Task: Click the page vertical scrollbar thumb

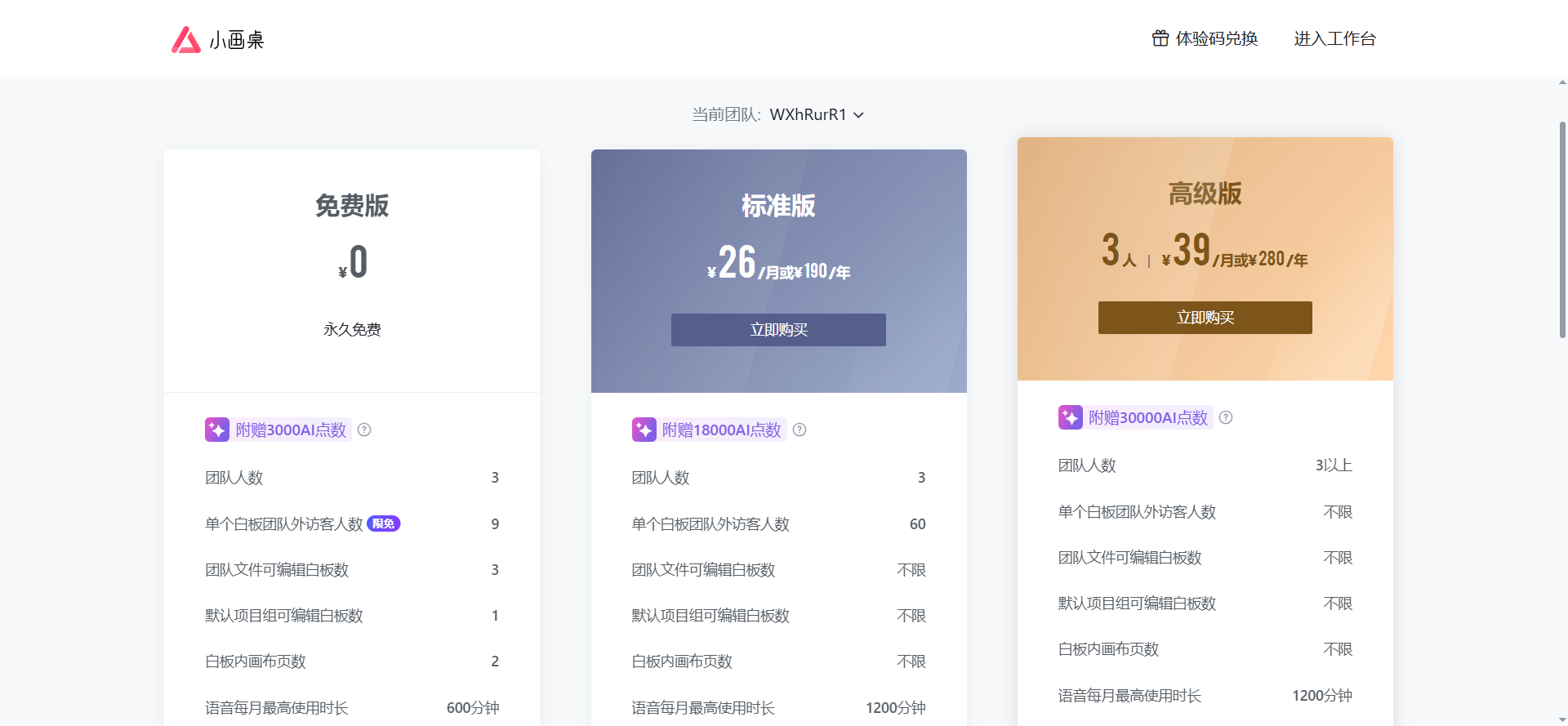Action: point(1562,229)
